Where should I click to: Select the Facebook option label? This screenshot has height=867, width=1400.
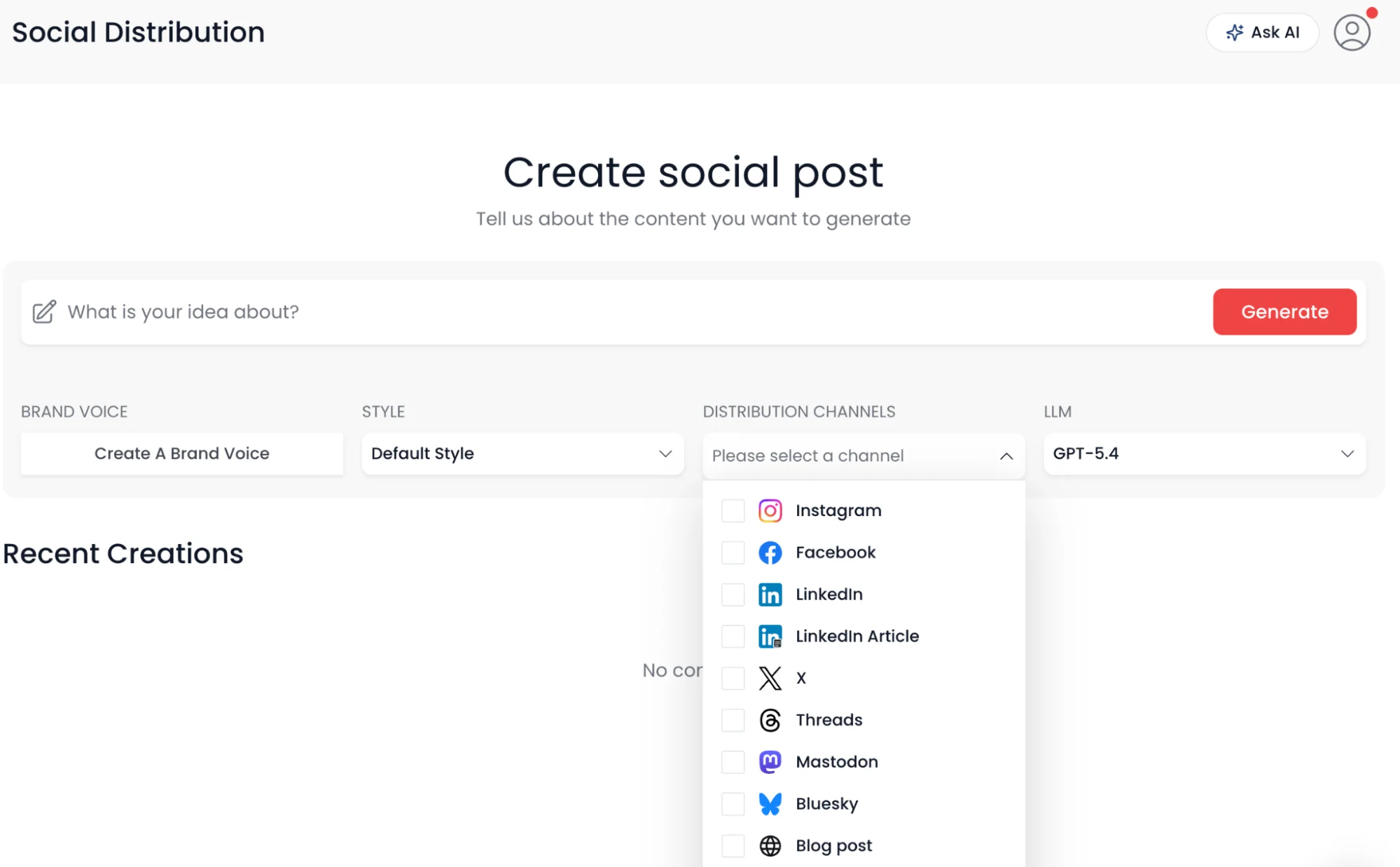(836, 553)
